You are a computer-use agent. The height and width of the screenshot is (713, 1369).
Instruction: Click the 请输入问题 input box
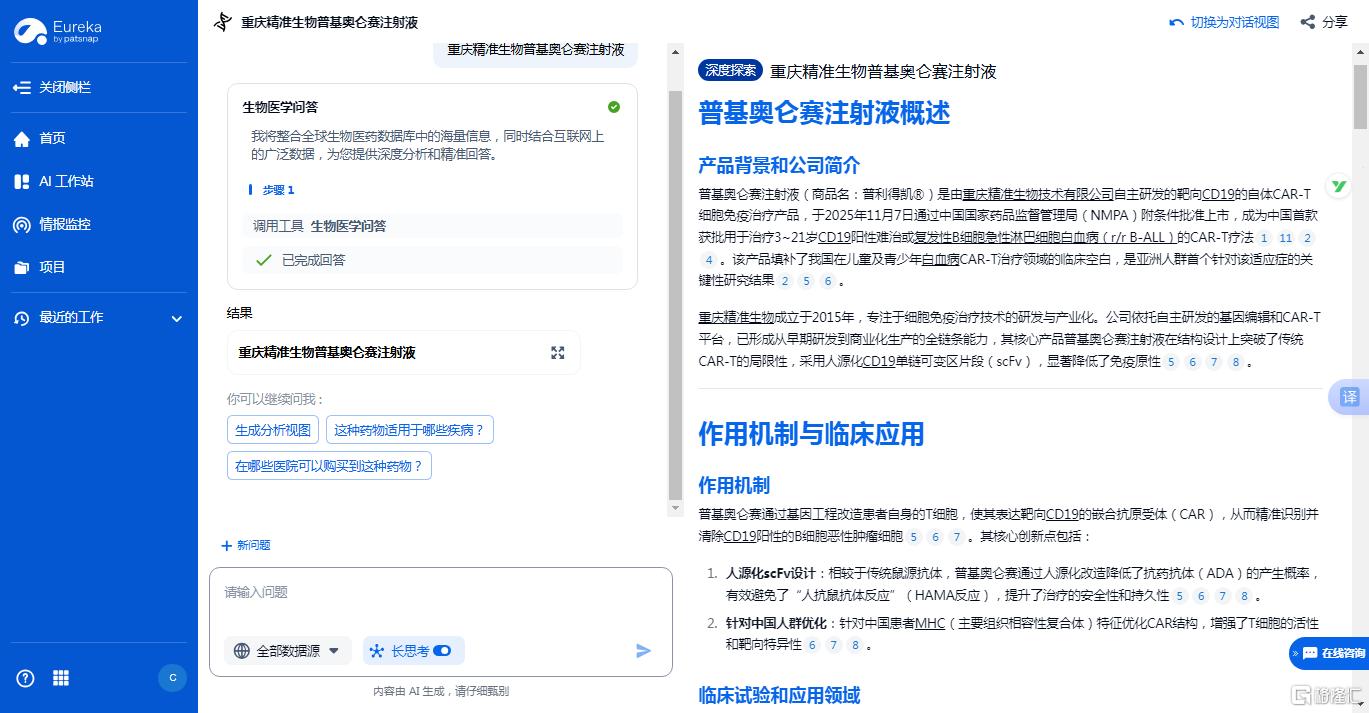click(x=440, y=592)
